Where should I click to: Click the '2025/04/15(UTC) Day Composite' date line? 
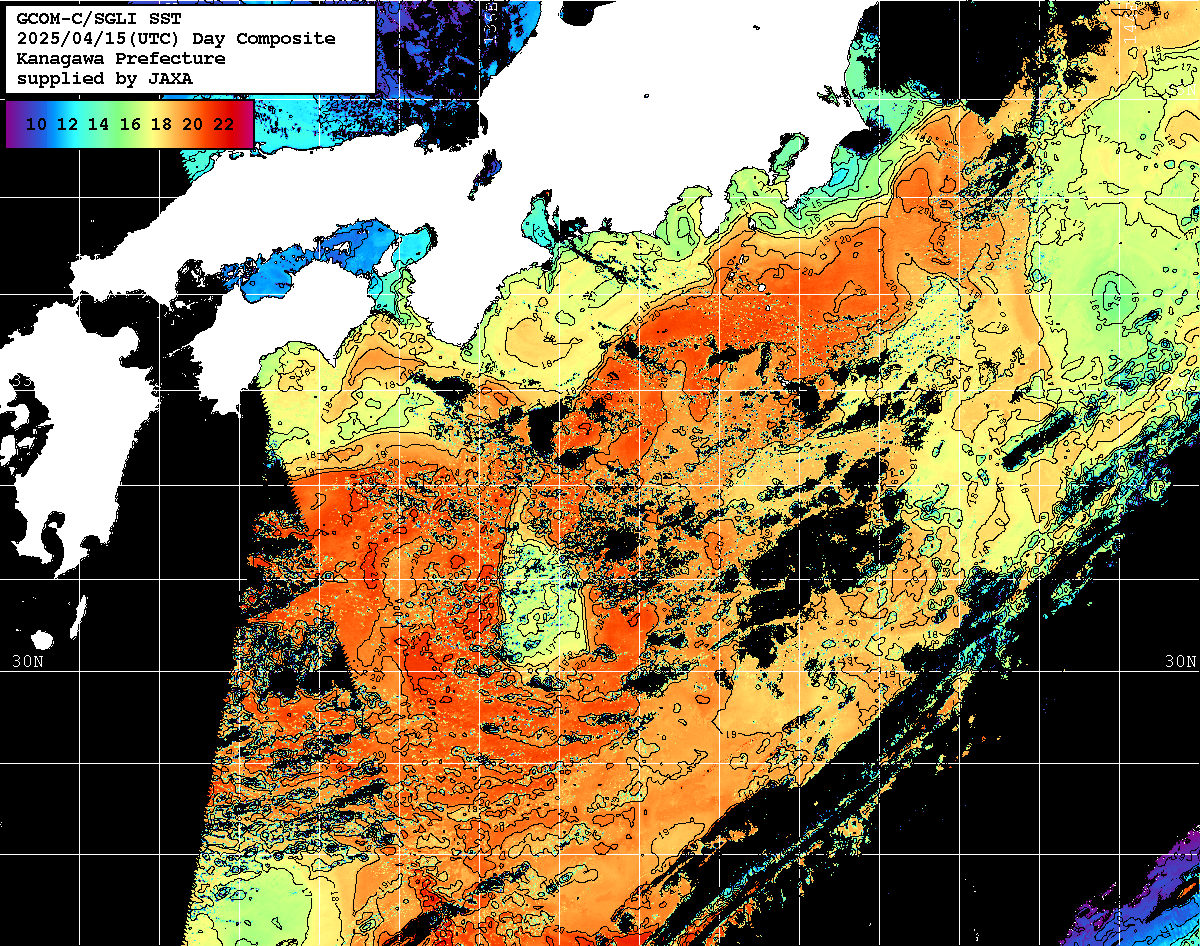(176, 39)
